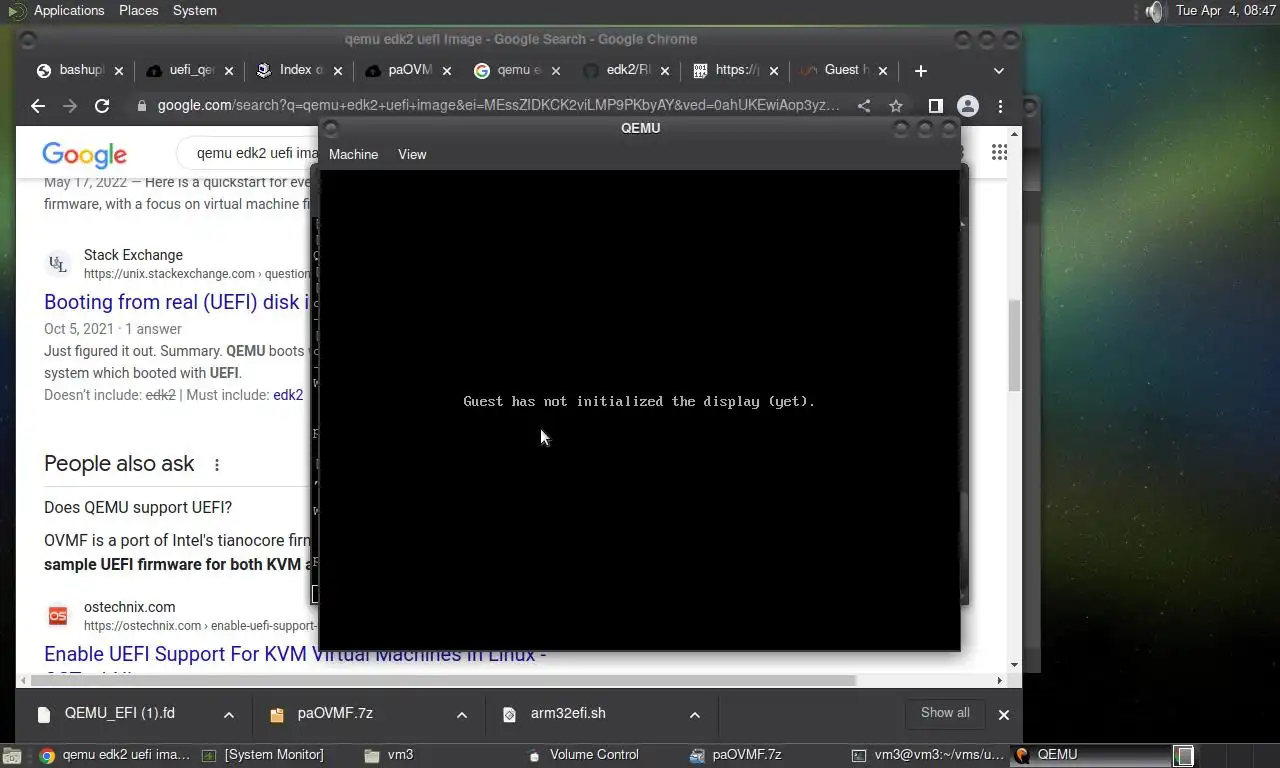Open People also ask options menu

click(x=216, y=464)
